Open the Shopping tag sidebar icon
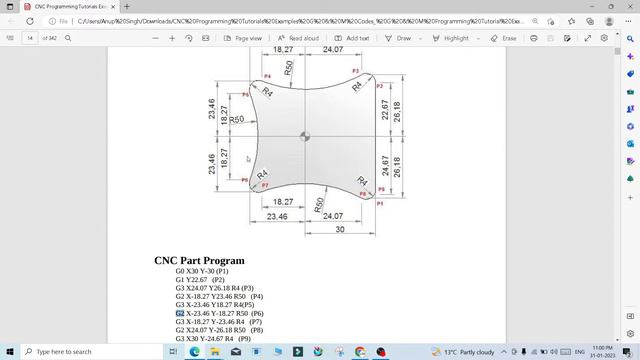 tap(630, 74)
